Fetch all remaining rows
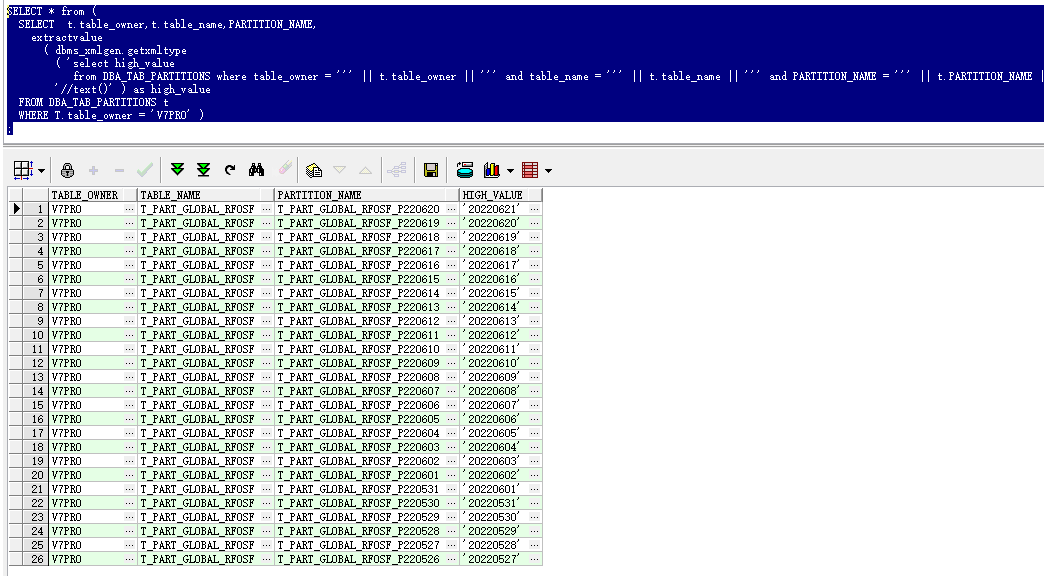Image resolution: width=1044 pixels, height=576 pixels. [203, 169]
